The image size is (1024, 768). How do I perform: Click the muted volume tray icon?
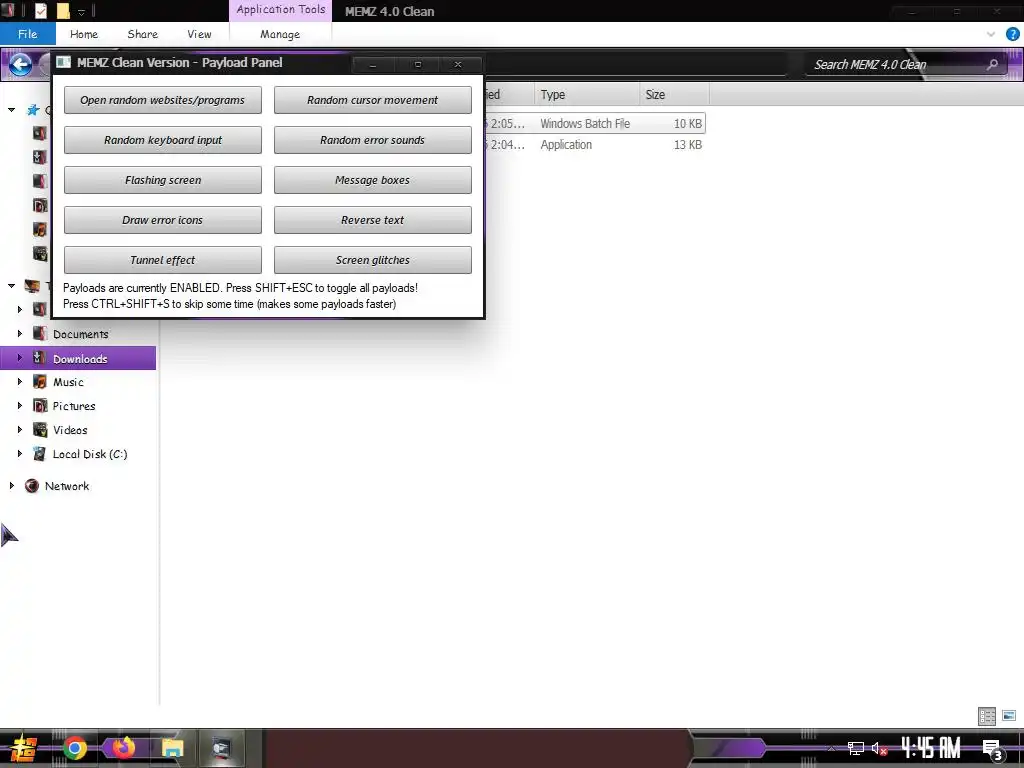pos(879,748)
